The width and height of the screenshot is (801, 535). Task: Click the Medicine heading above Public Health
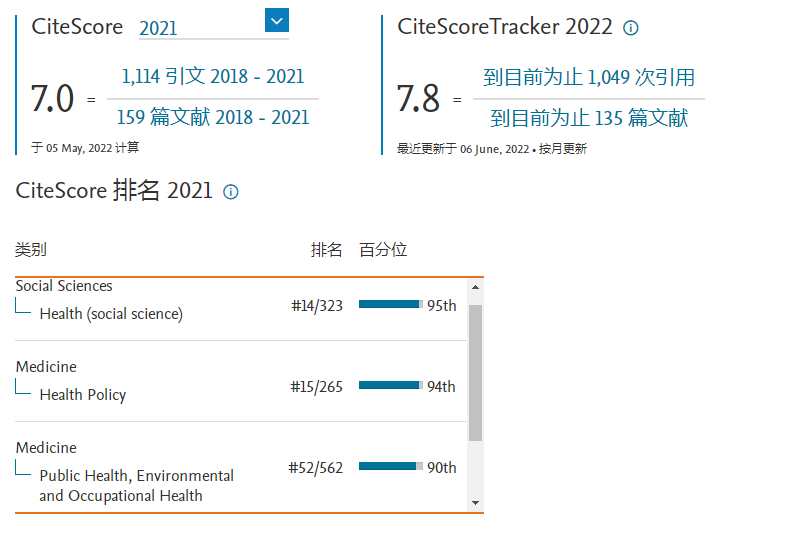pos(46,448)
